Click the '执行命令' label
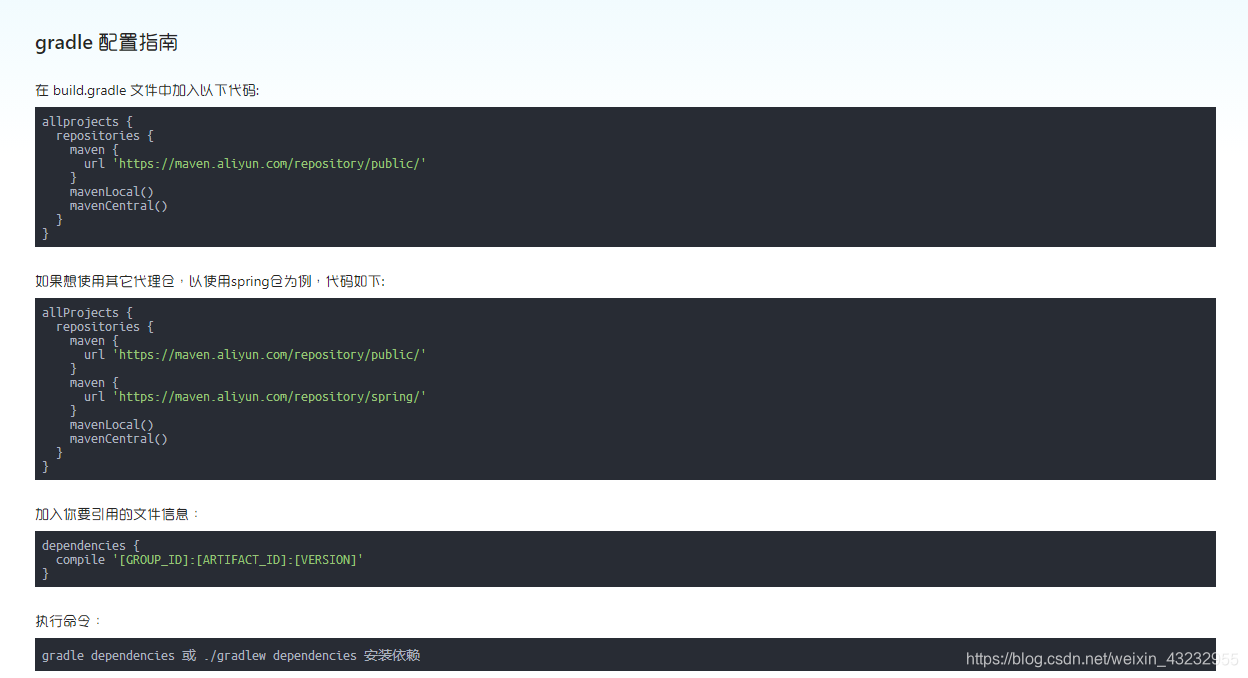Image resolution: width=1248 pixels, height=678 pixels. [68, 621]
